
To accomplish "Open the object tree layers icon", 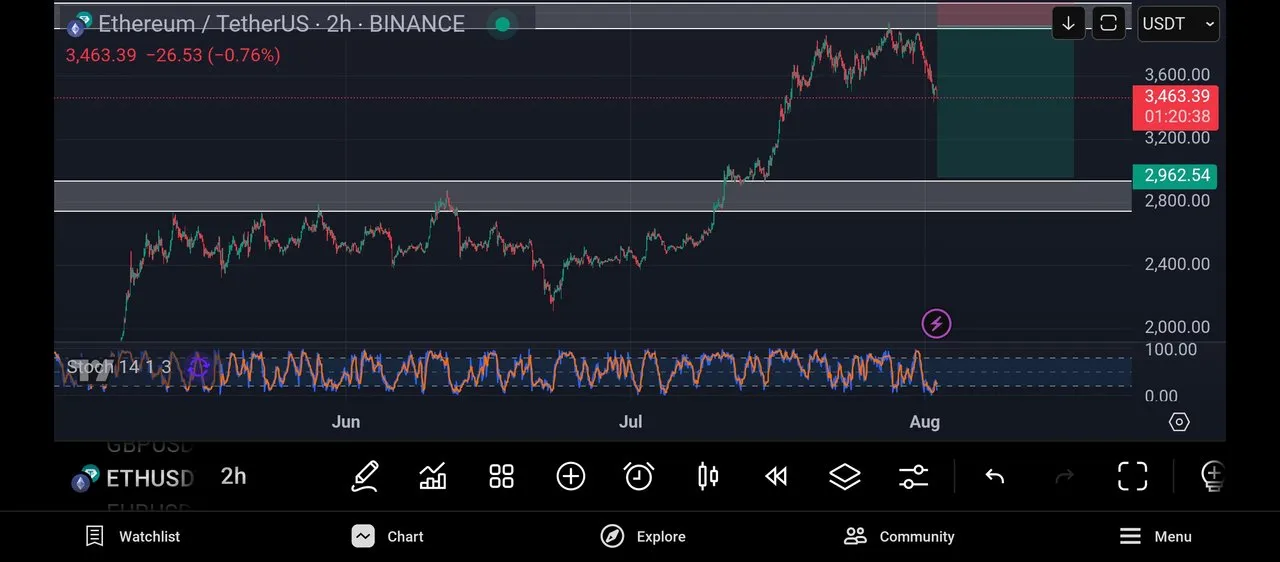I will [845, 476].
